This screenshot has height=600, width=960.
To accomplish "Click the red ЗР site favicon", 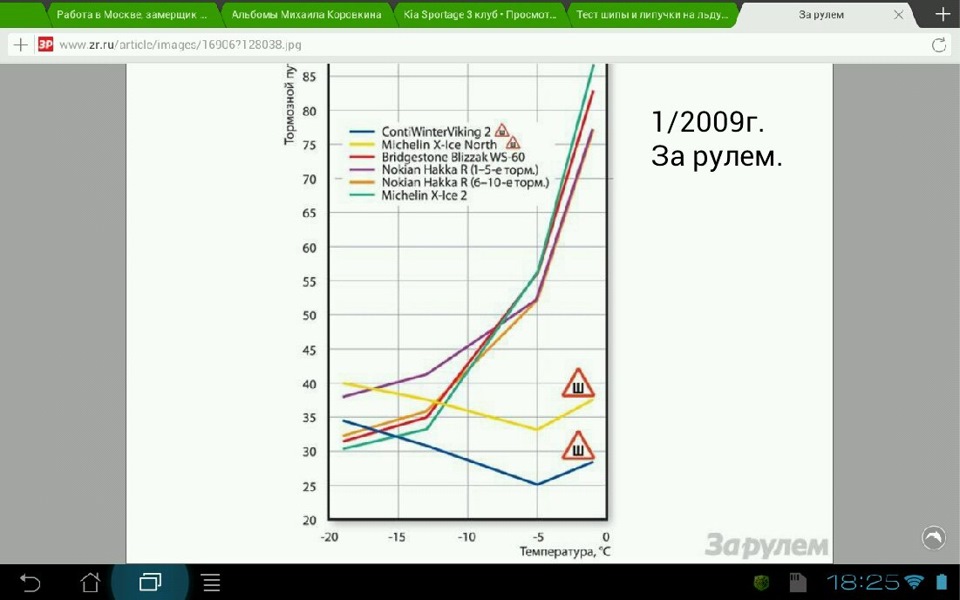I will coord(45,44).
